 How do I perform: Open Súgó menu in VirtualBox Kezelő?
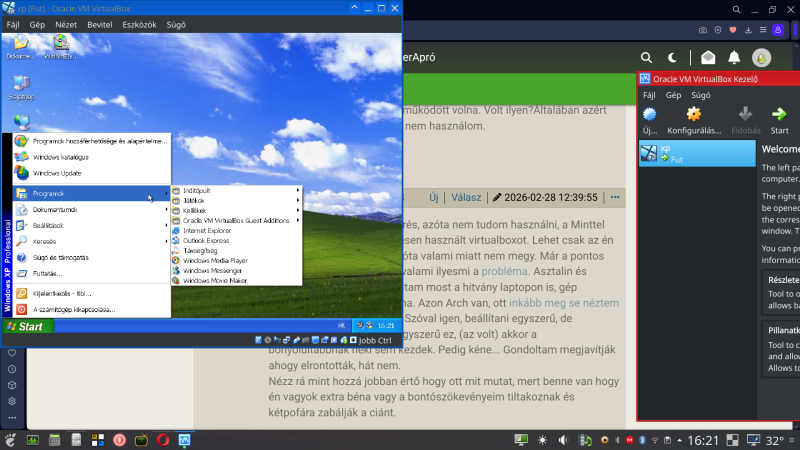tap(701, 95)
